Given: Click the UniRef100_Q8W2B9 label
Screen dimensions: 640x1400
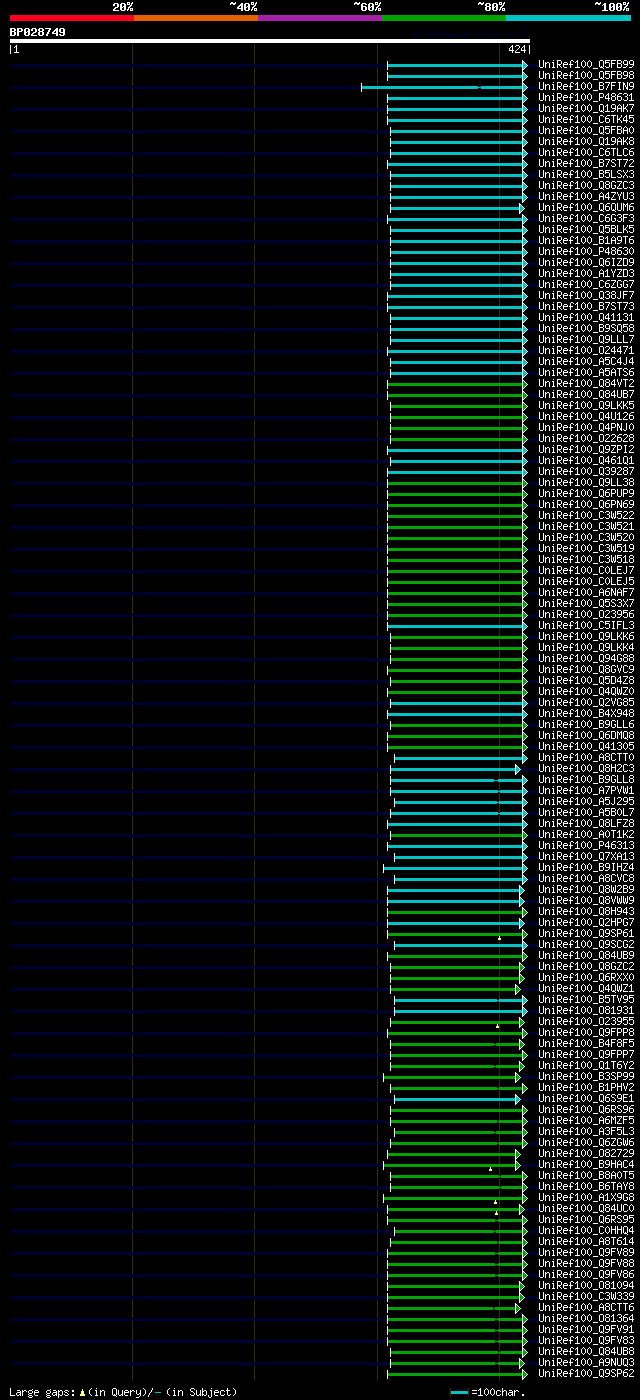Looking at the screenshot, I should [x=586, y=889].
